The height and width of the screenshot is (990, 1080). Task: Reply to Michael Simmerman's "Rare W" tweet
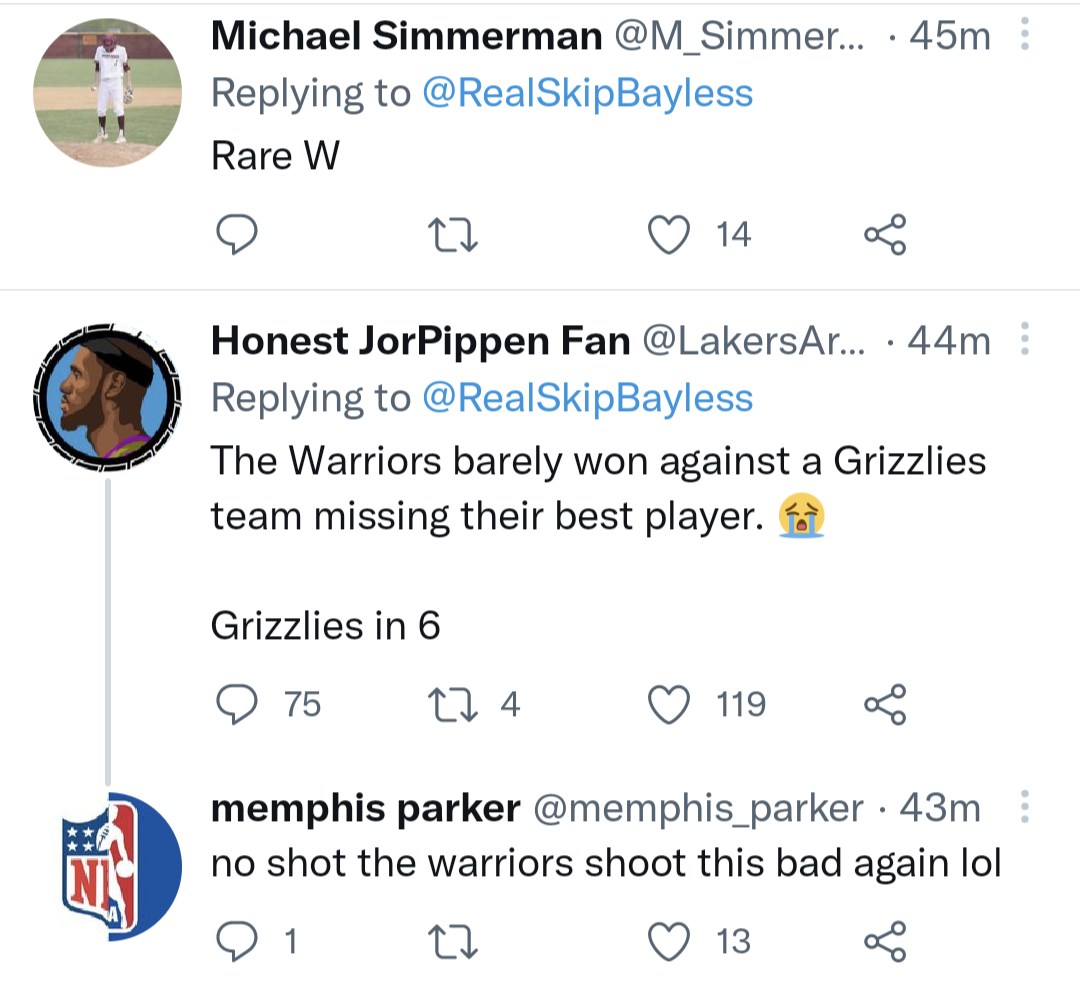[238, 235]
